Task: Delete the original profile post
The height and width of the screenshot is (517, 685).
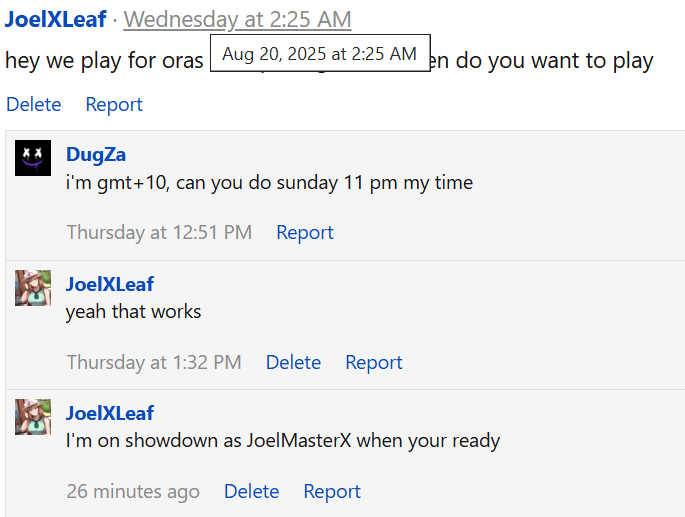Action: (x=34, y=104)
